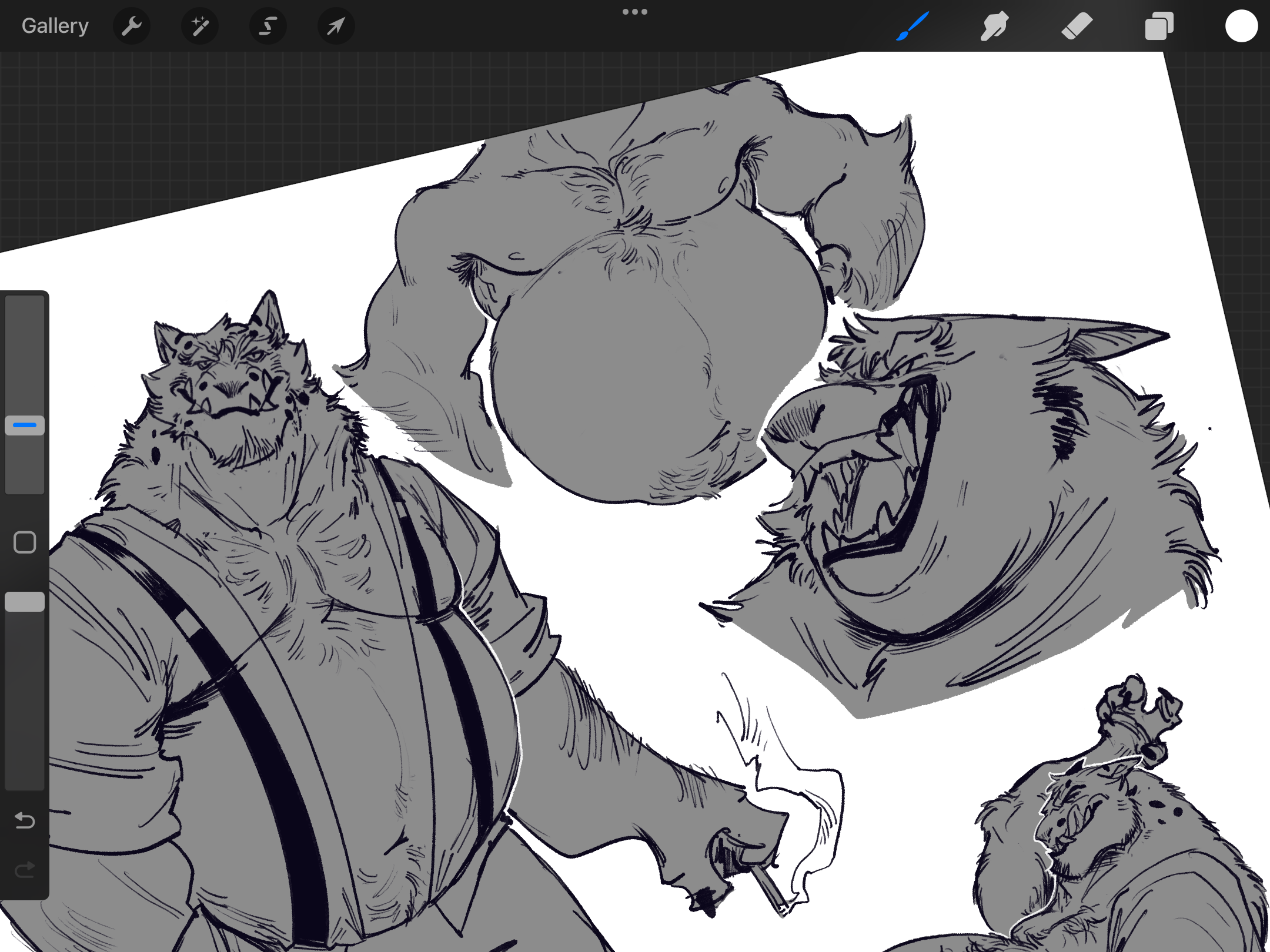Open the Actions wrench menu
Viewport: 1270px width, 952px height.
pyautogui.click(x=132, y=26)
